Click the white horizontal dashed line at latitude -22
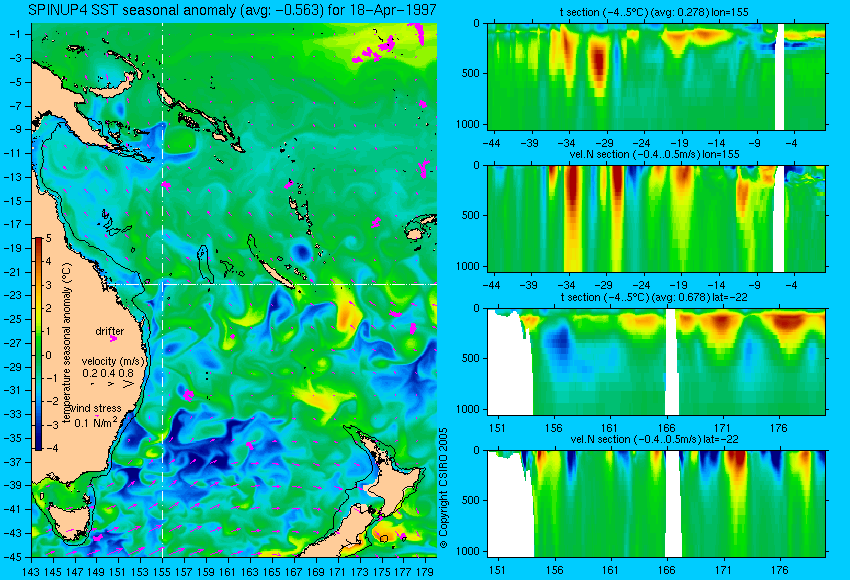Screen dimensions: 850x580 pyautogui.click(x=272, y=284)
